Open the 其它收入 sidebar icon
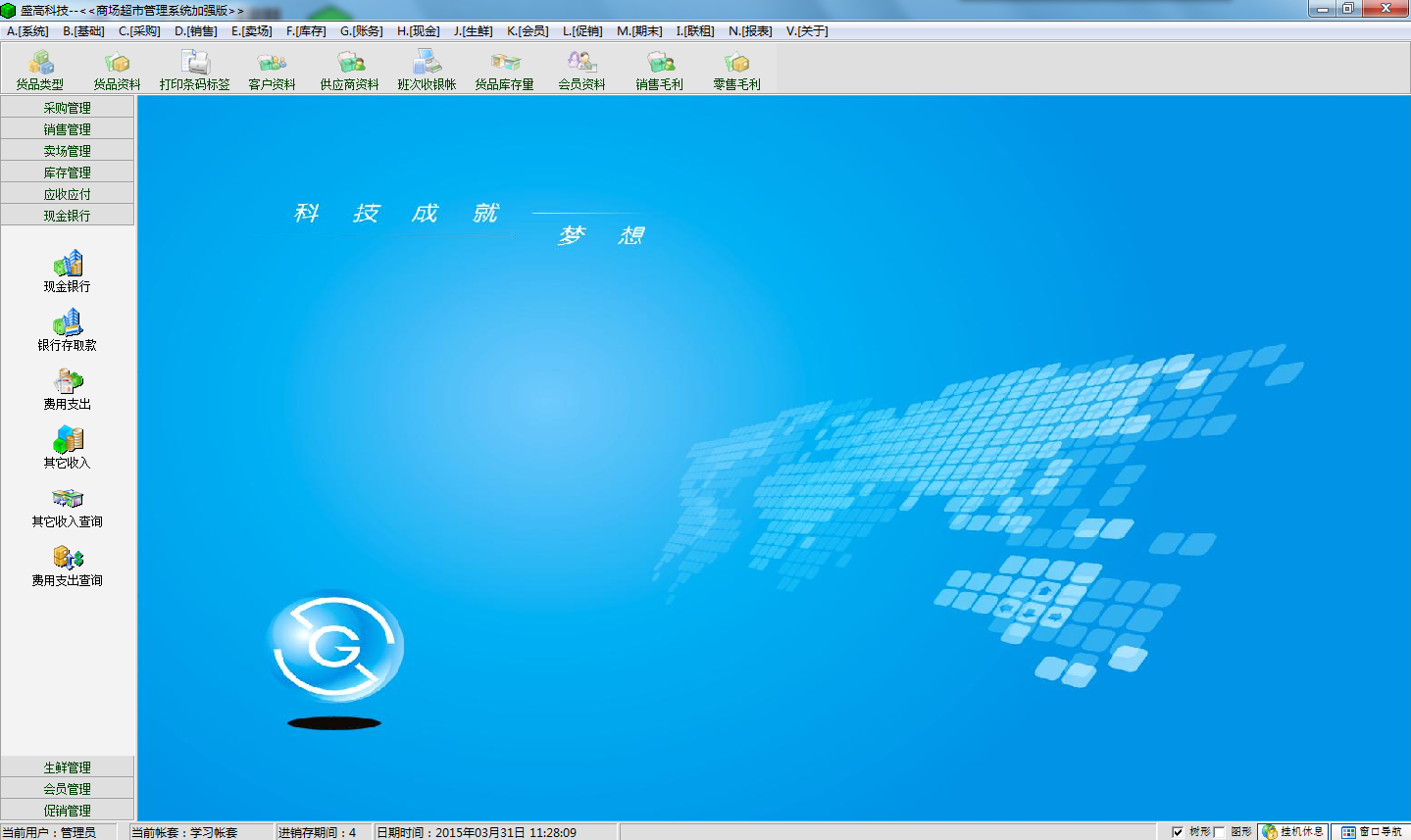 [67, 448]
